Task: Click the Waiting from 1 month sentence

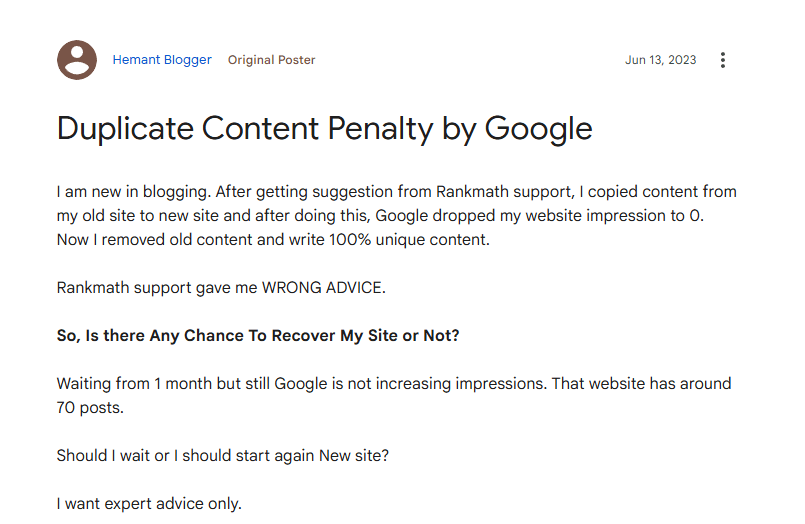Action: pyautogui.click(x=301, y=383)
